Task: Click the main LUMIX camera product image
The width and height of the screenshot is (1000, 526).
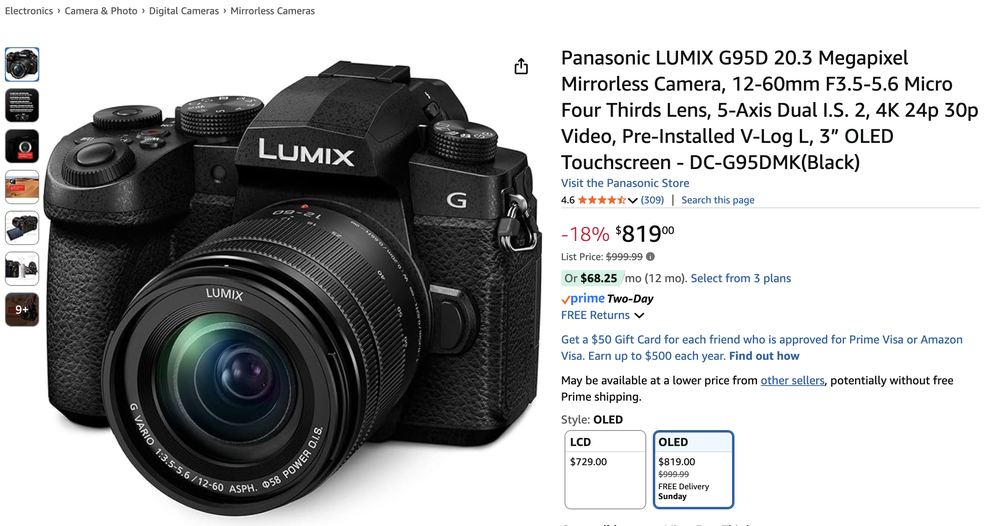Action: (293, 287)
